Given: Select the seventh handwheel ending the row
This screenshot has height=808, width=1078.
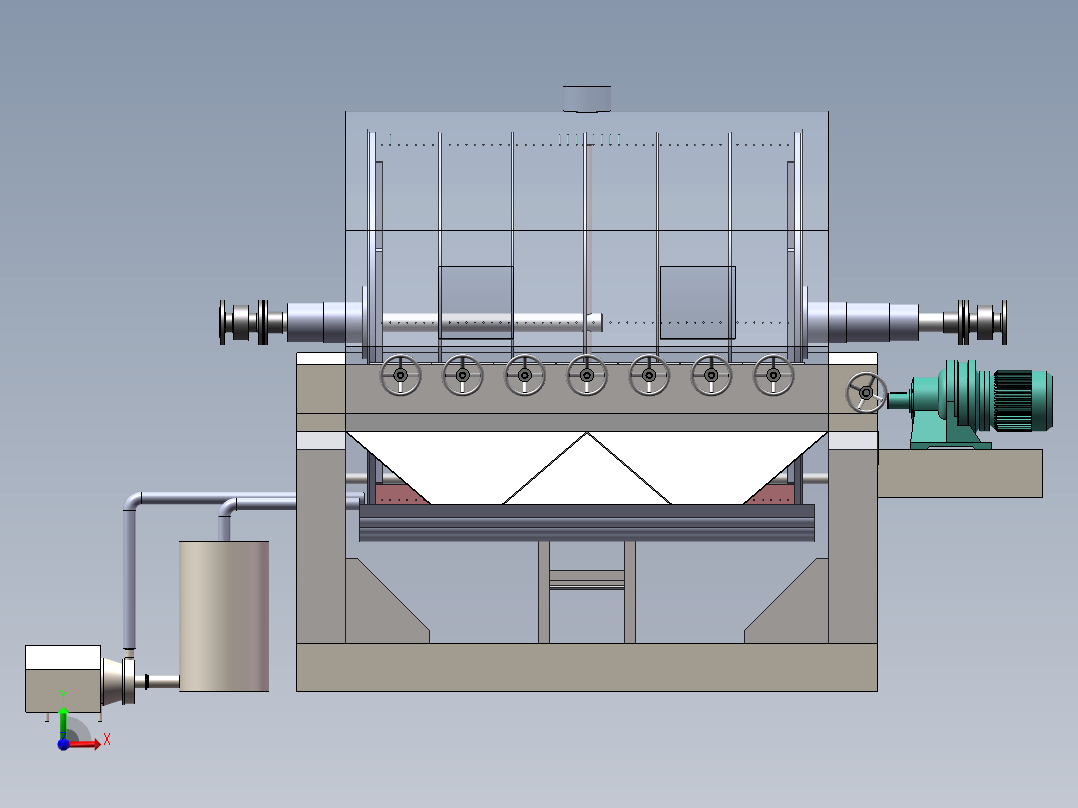Looking at the screenshot, I should pyautogui.click(x=773, y=375).
